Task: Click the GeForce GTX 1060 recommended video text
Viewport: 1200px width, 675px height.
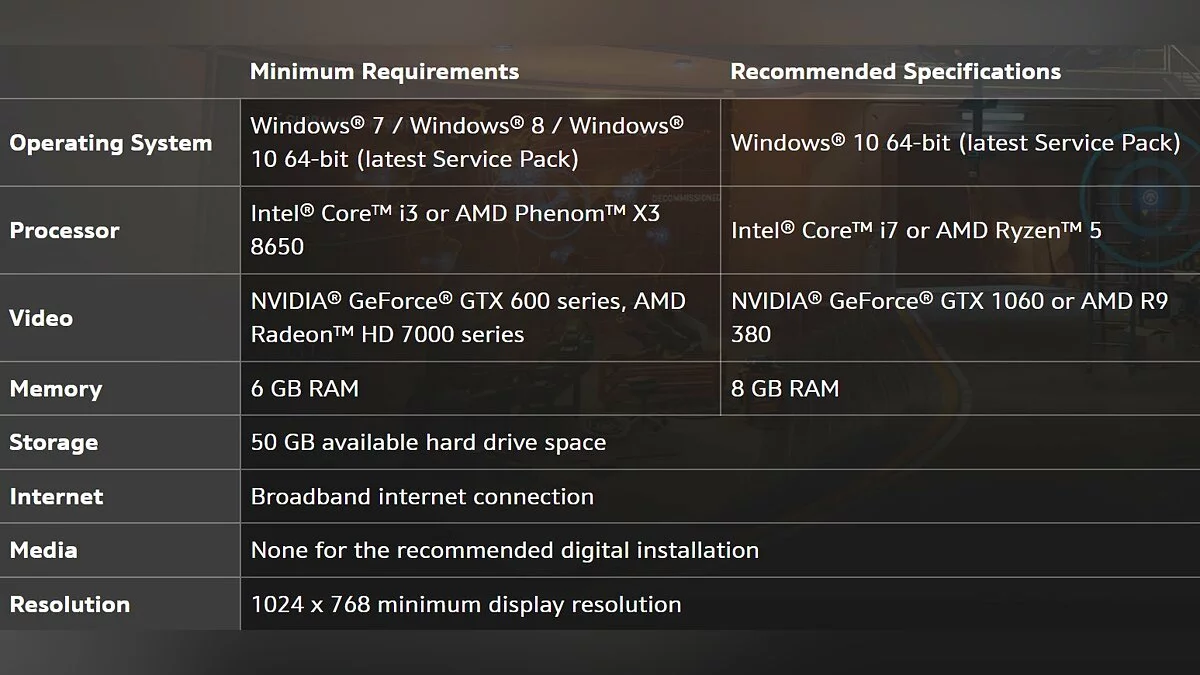Action: pyautogui.click(x=949, y=317)
